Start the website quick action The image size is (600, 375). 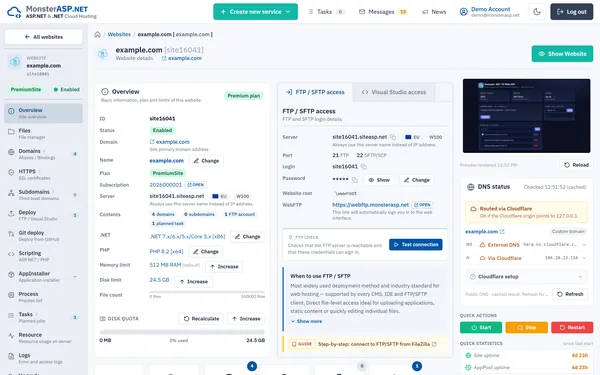[481, 328]
